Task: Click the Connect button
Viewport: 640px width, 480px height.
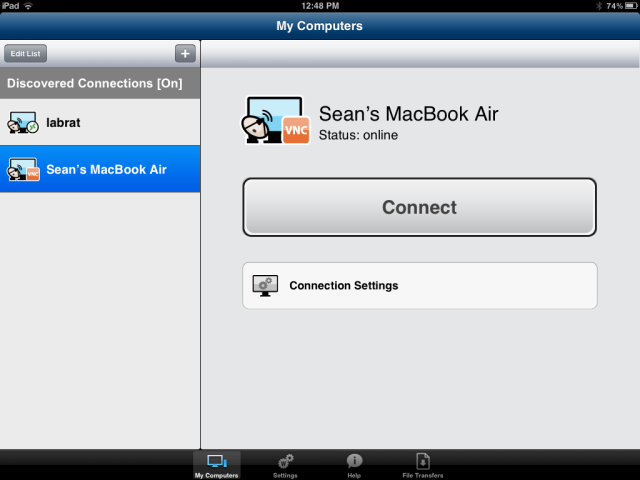Action: [x=420, y=207]
